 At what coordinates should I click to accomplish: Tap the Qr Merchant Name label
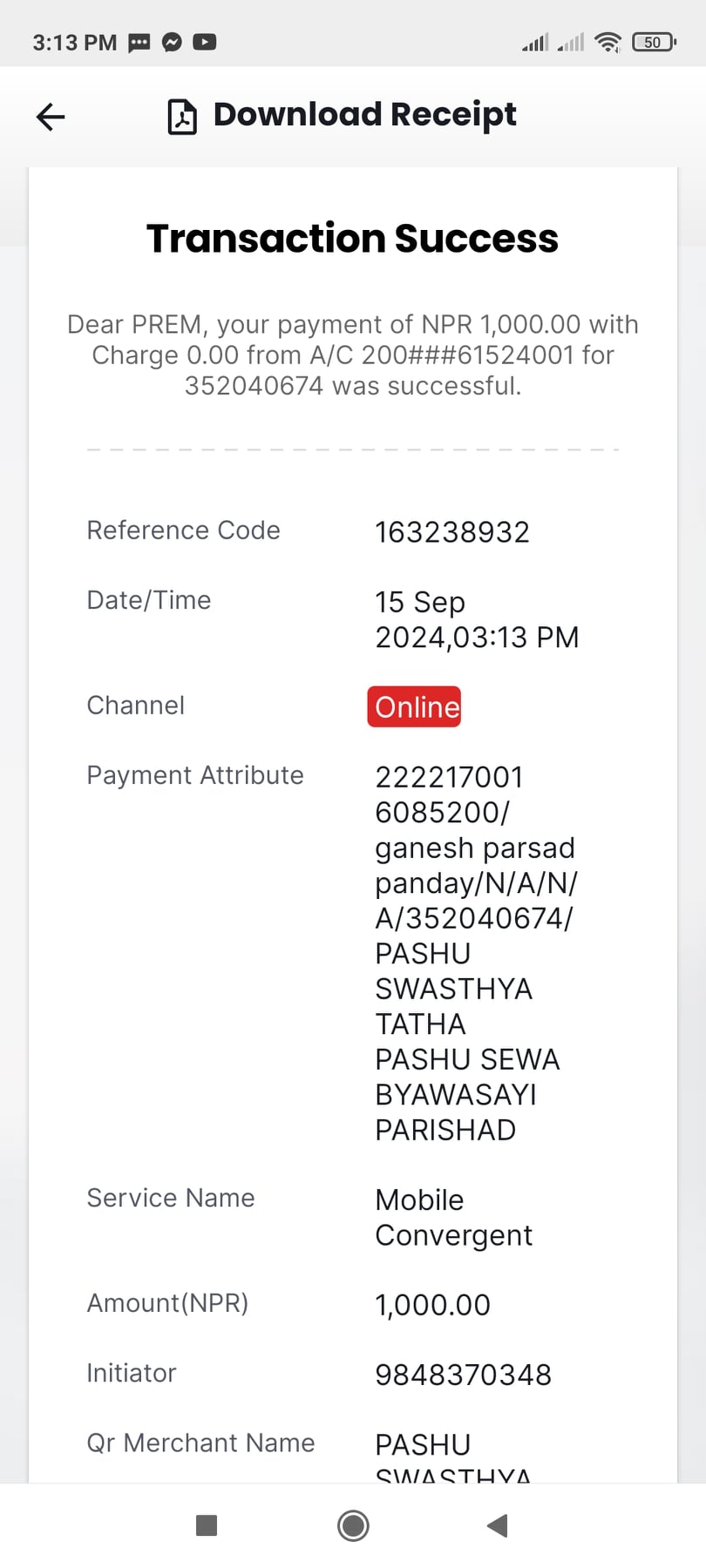coord(200,1443)
